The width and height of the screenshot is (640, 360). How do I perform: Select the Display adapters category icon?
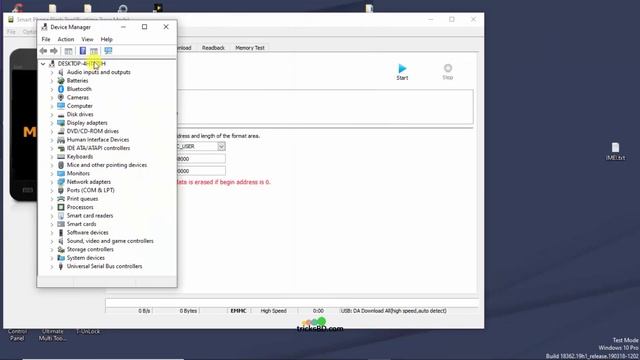click(x=61, y=122)
